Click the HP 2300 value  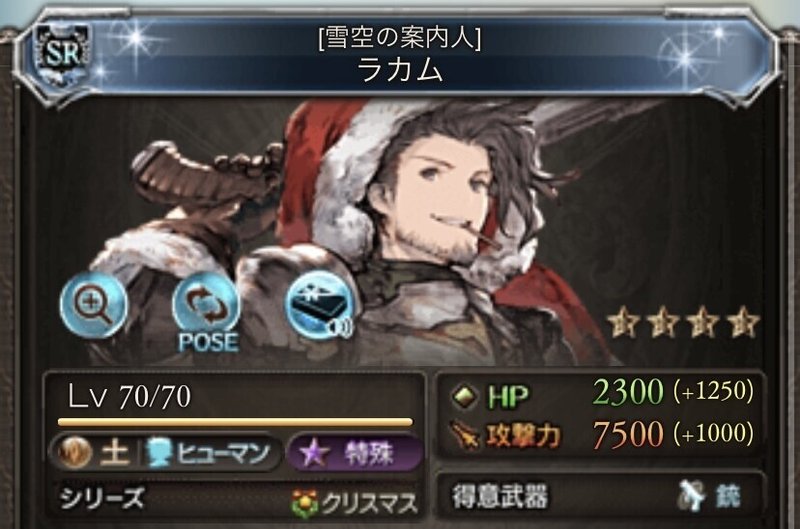pyautogui.click(x=628, y=392)
